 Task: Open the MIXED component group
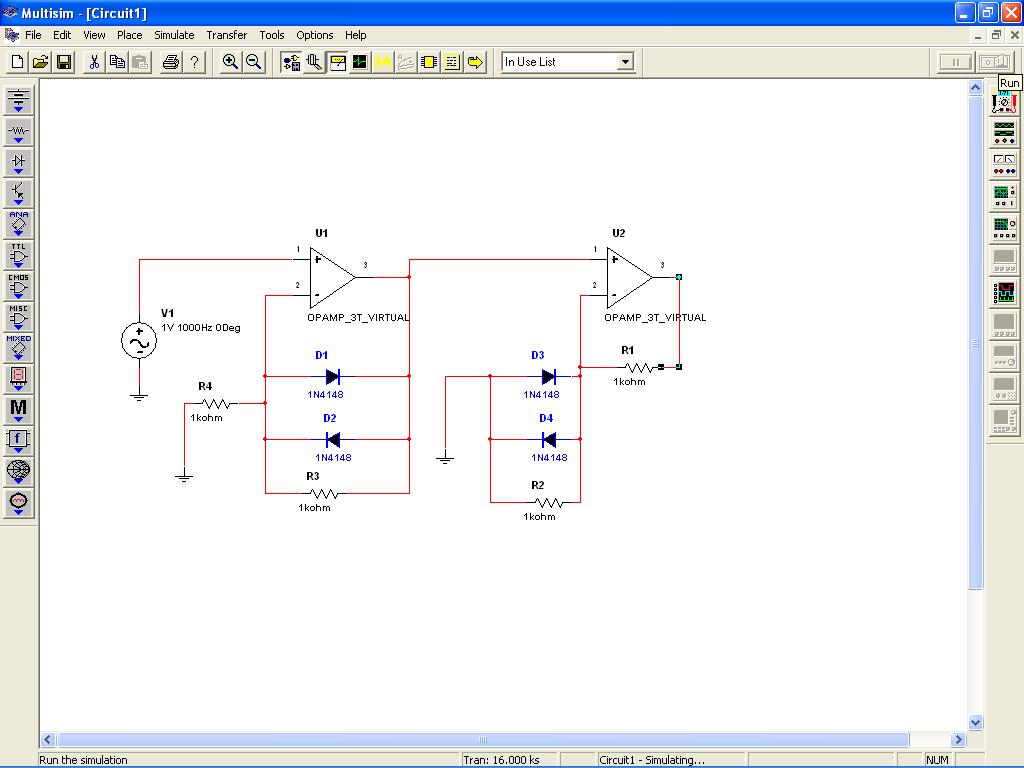click(18, 347)
